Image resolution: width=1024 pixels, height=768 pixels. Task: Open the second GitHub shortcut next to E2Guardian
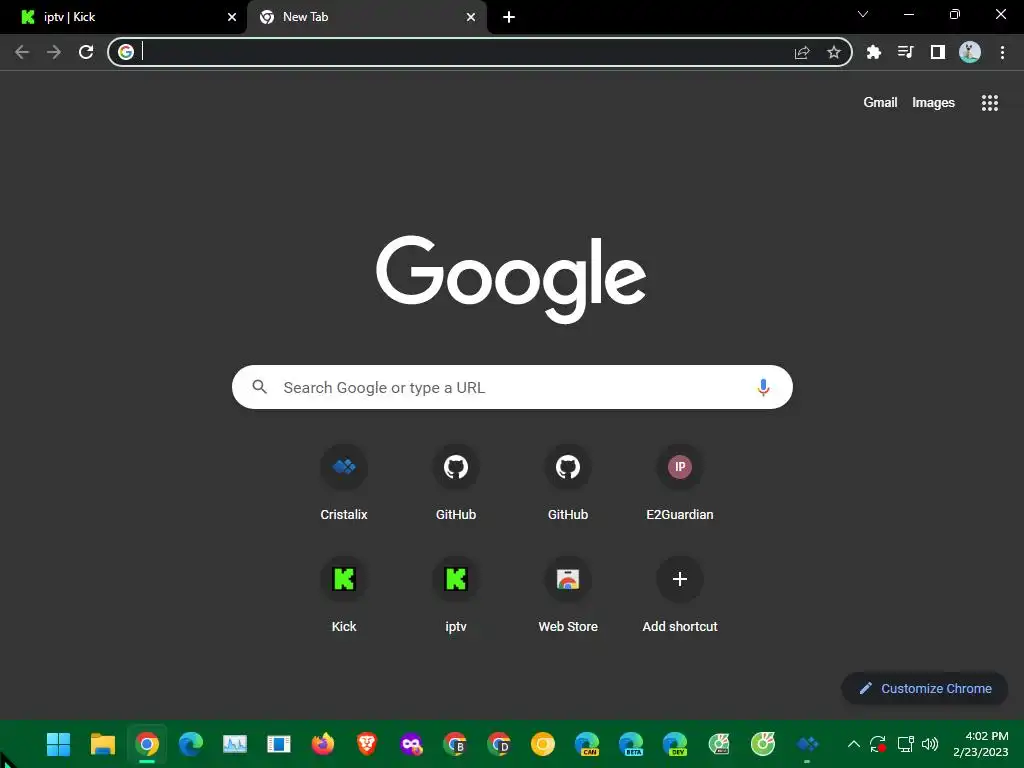pos(568,483)
